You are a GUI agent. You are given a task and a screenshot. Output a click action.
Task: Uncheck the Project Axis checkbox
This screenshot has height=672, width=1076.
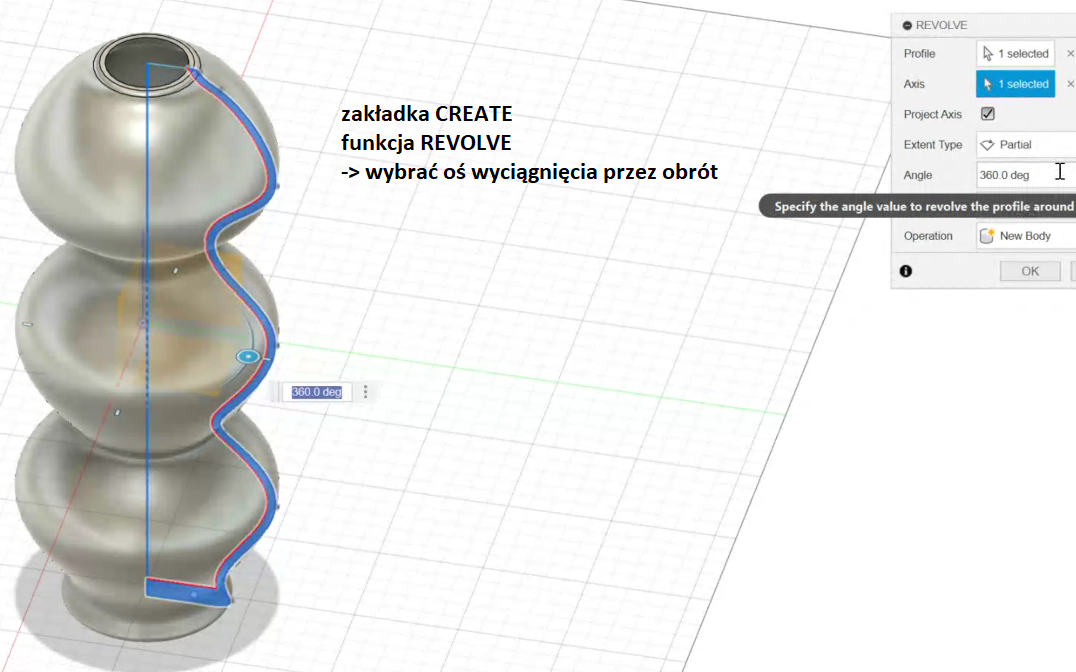click(x=988, y=114)
